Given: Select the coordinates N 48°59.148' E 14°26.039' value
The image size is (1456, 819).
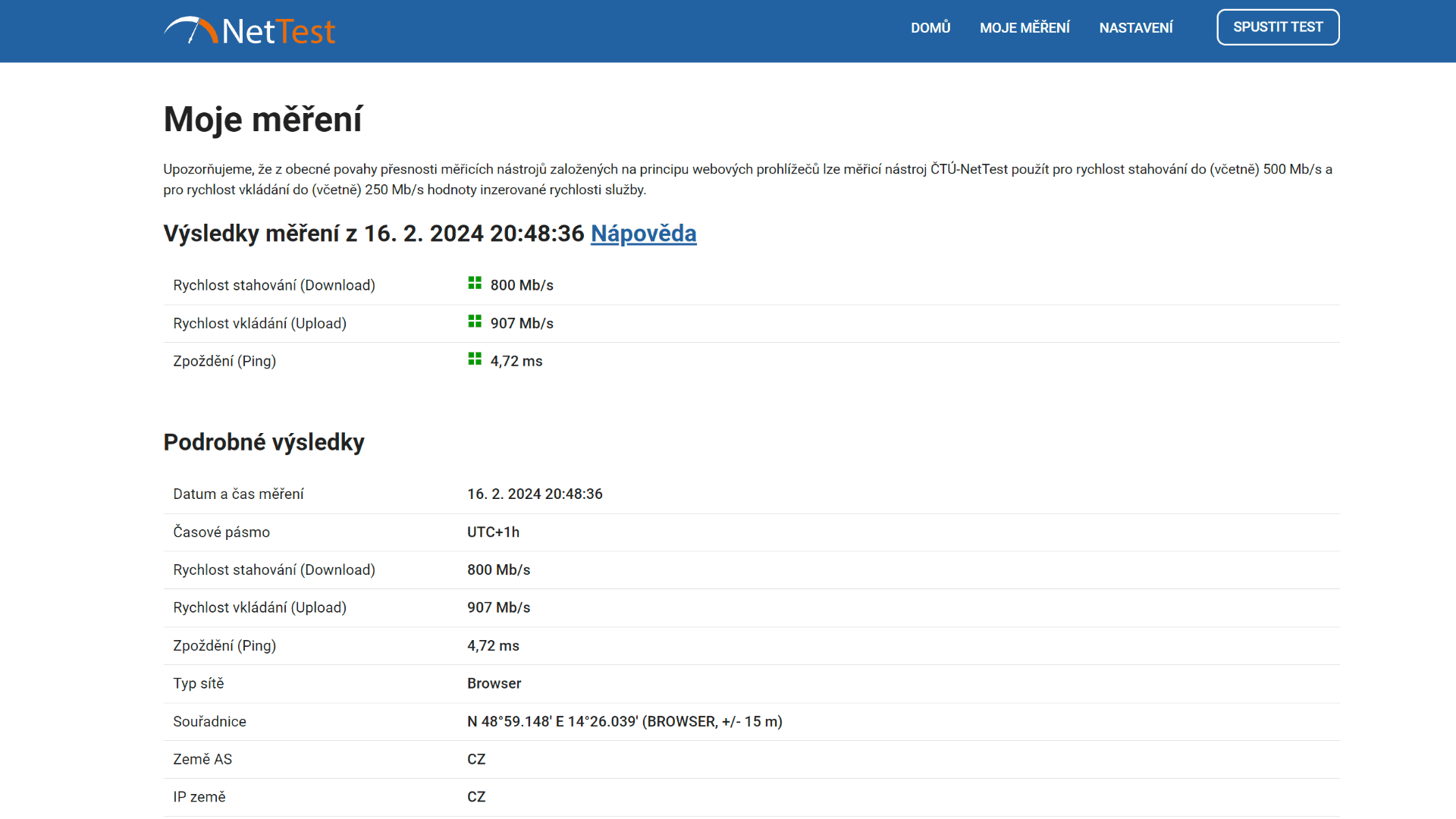Looking at the screenshot, I should [625, 721].
